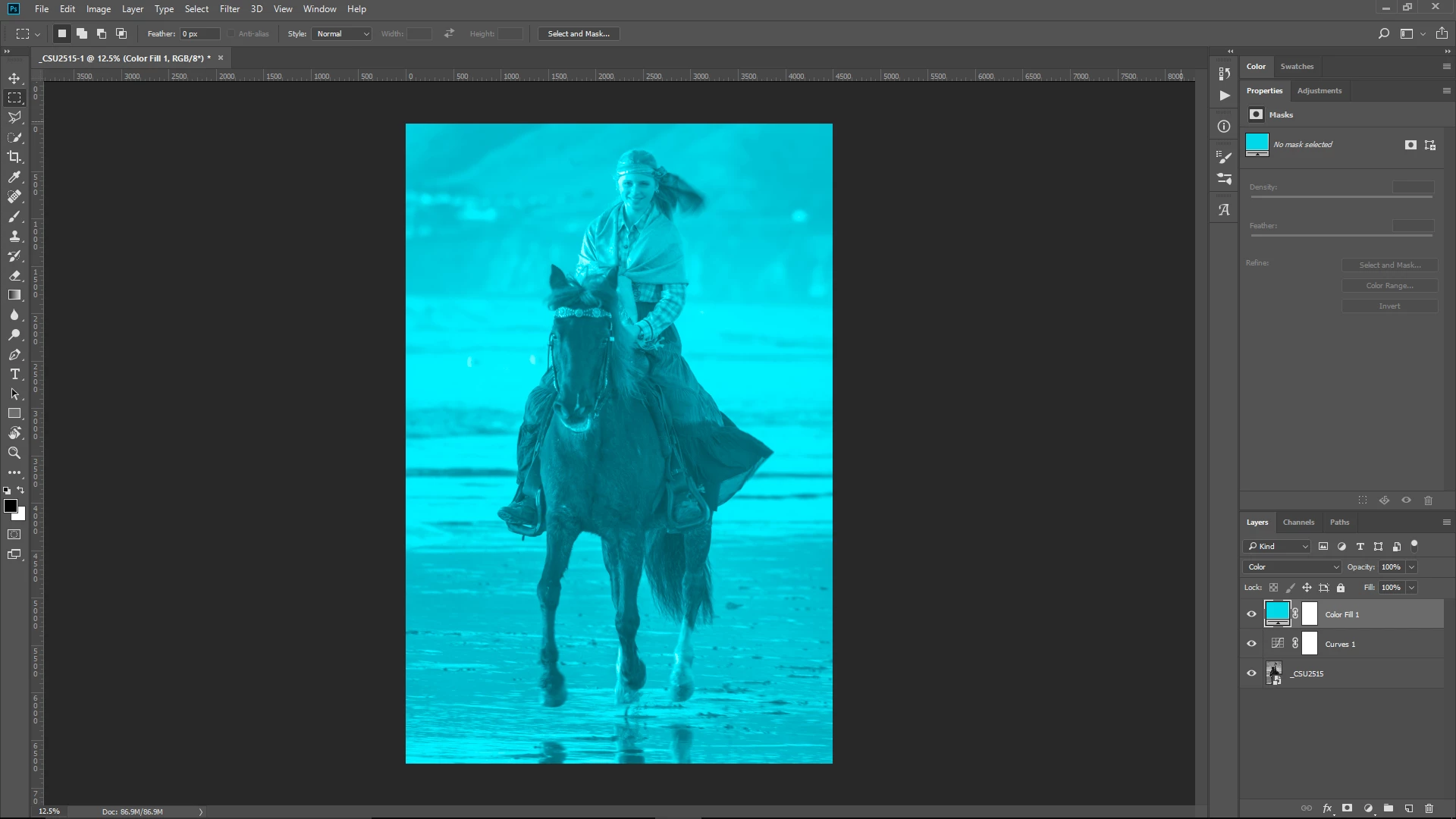The image size is (1456, 819).
Task: Hide the Curves 1 layer
Action: (x=1251, y=644)
